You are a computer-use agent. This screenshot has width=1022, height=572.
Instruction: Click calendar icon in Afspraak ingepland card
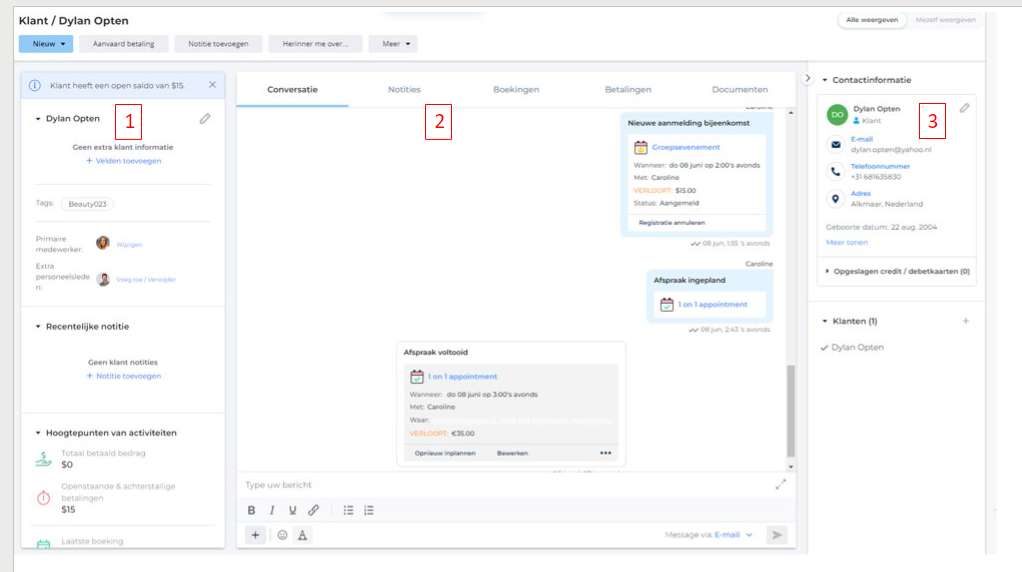tap(667, 304)
